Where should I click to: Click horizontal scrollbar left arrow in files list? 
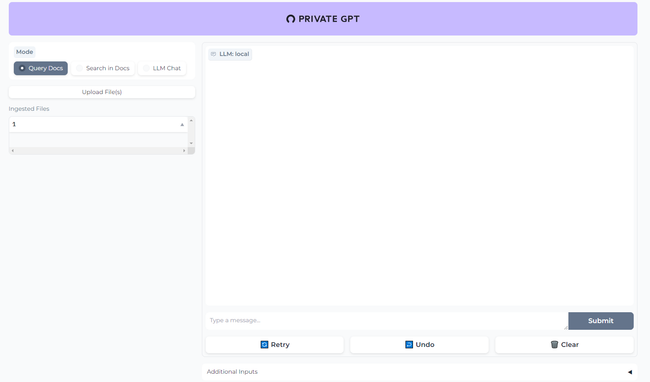click(x=12, y=151)
